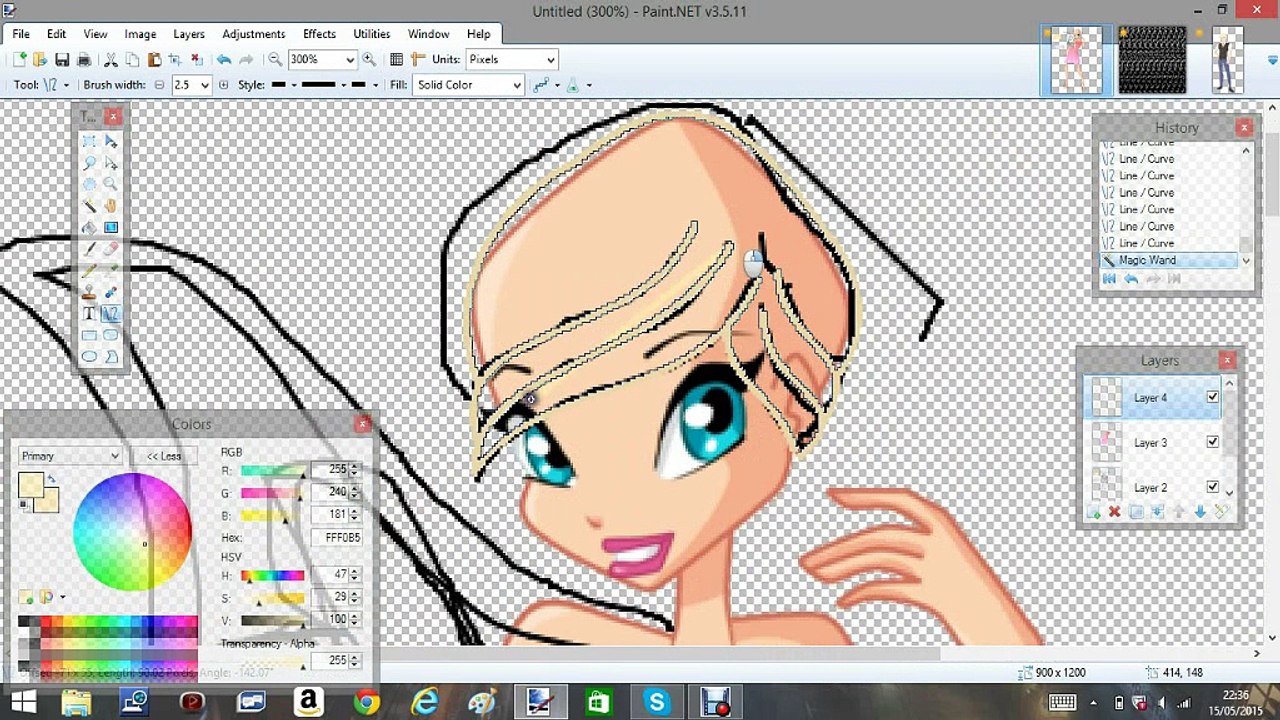
Task: Open the Adjustments menu
Action: click(x=254, y=34)
